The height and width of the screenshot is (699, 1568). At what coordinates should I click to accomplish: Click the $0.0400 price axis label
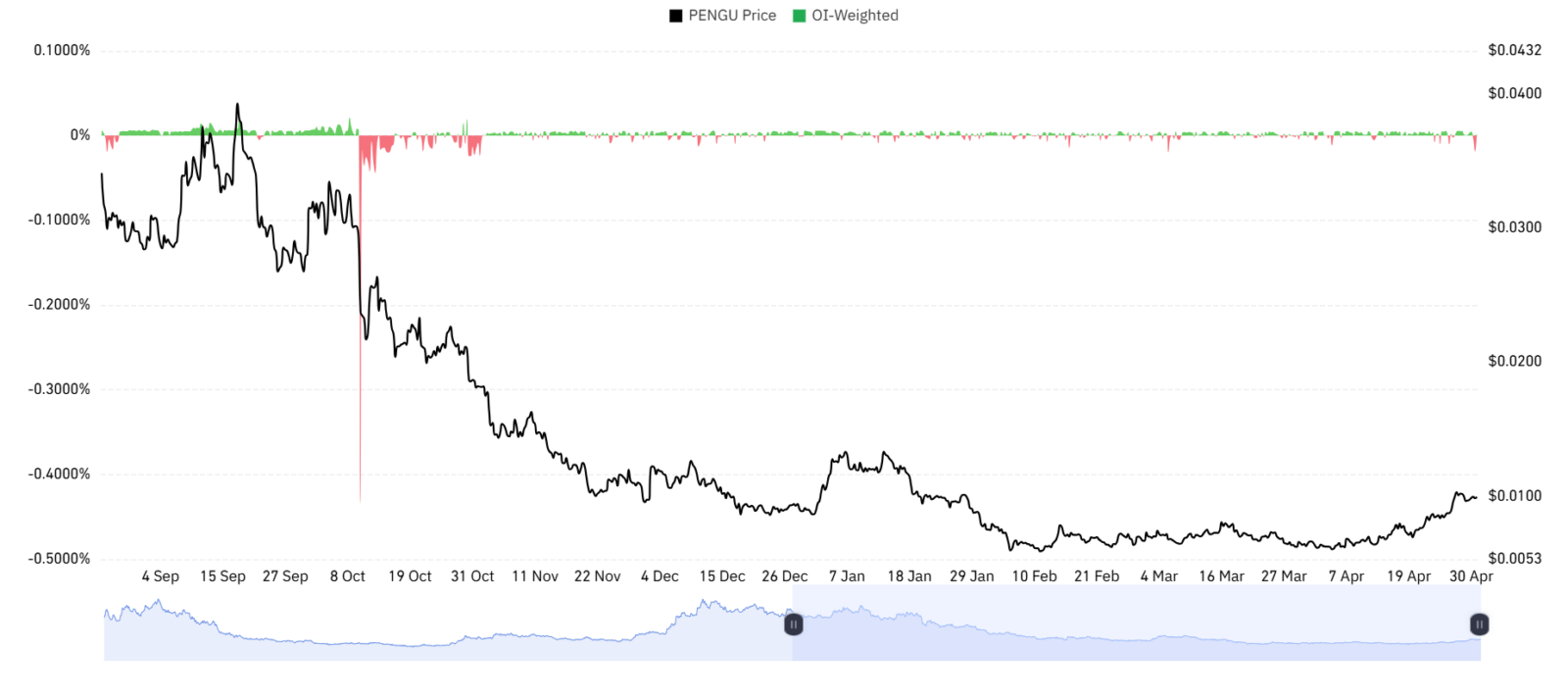click(x=1514, y=93)
